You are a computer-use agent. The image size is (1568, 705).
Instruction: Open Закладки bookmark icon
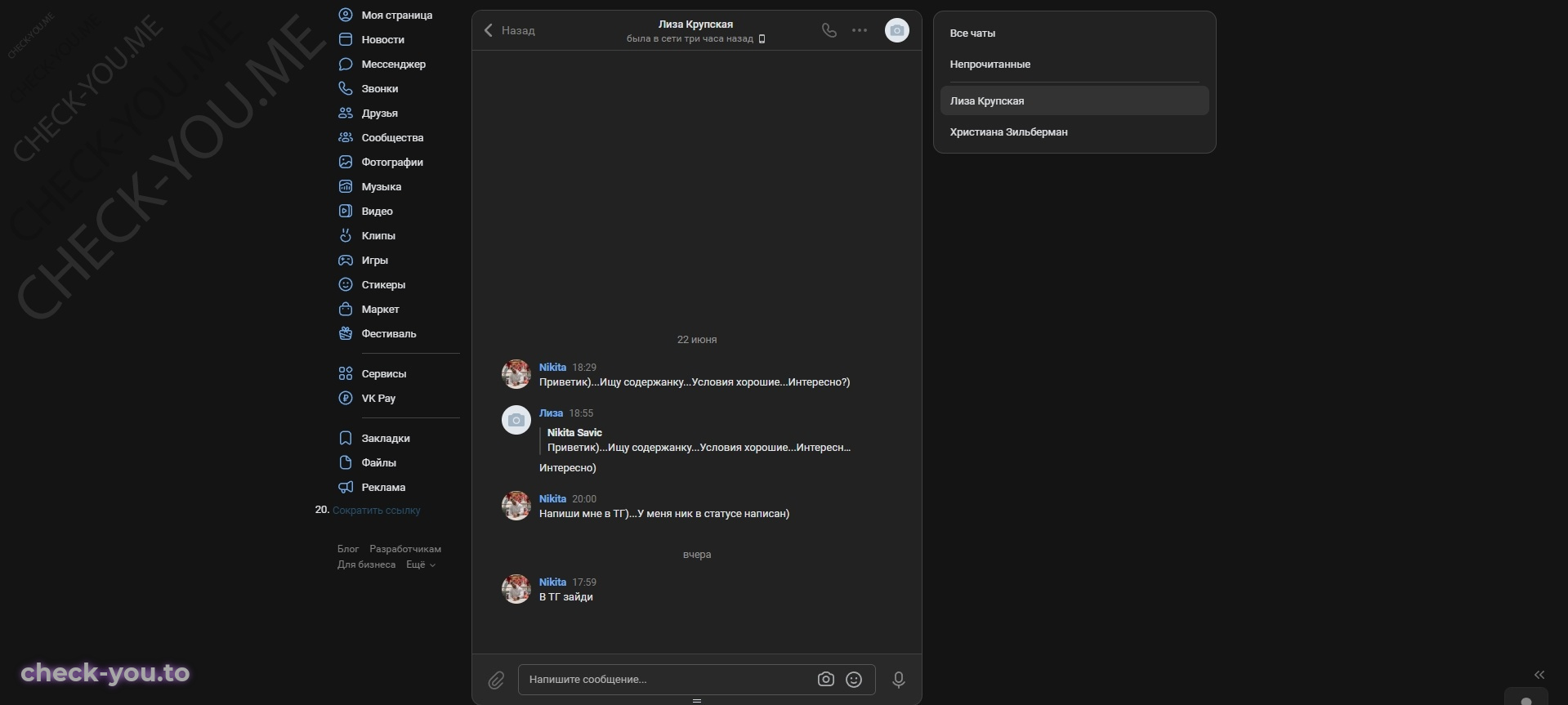coord(346,438)
